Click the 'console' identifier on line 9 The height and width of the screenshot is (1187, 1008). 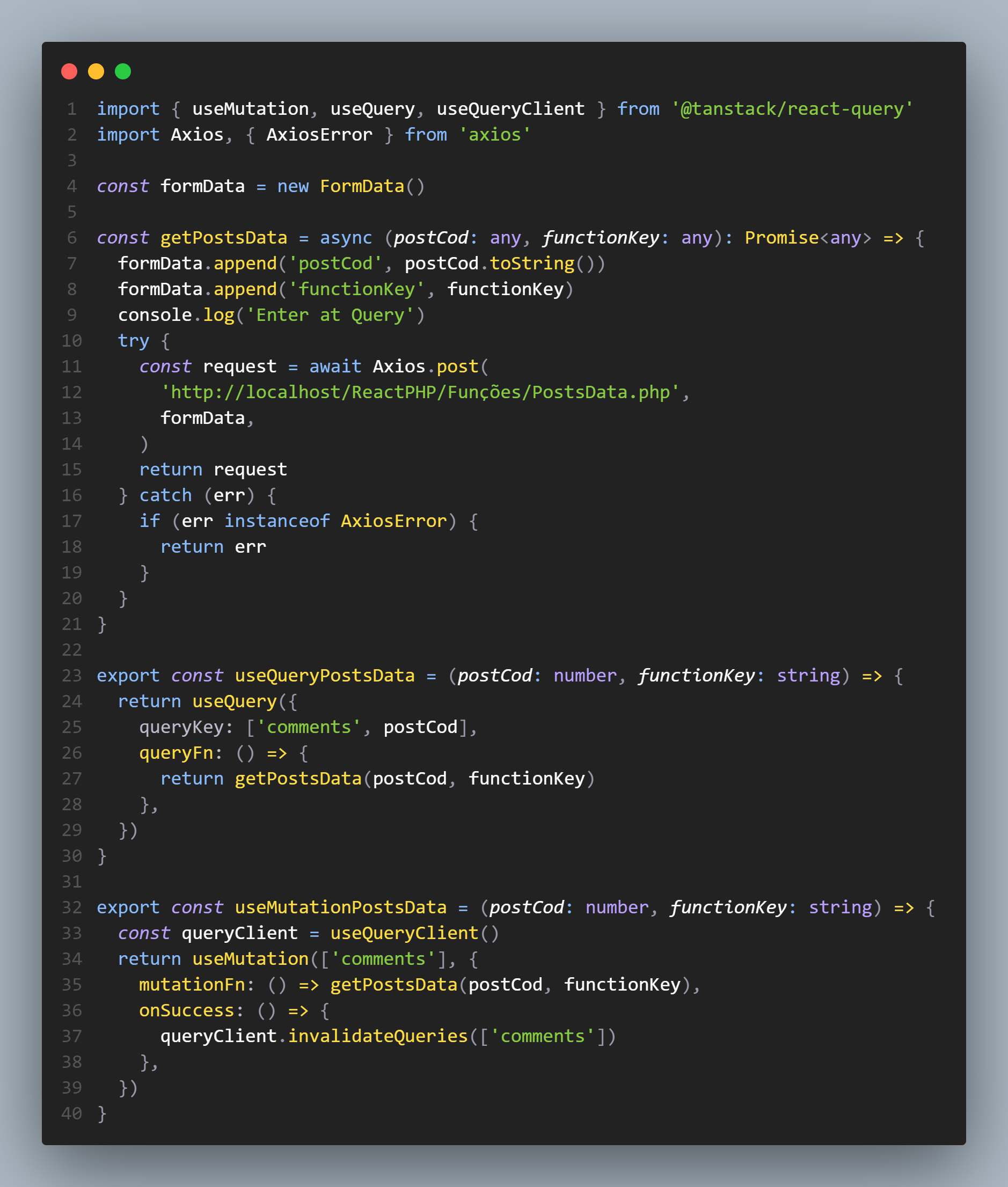156,315
